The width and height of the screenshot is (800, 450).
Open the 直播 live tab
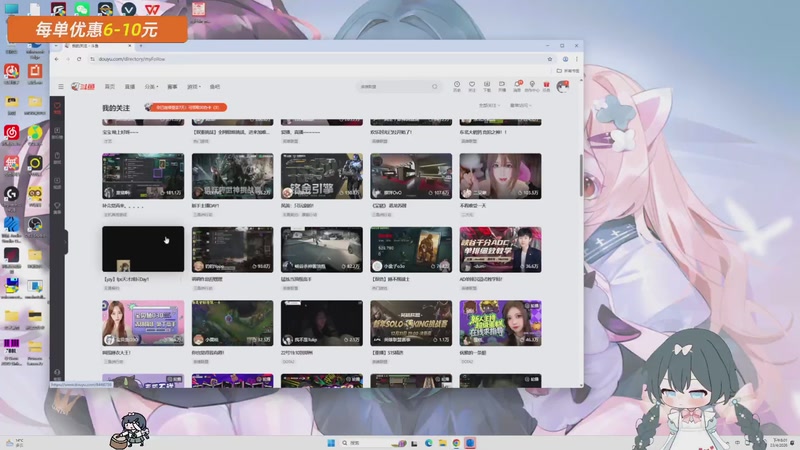pos(130,87)
